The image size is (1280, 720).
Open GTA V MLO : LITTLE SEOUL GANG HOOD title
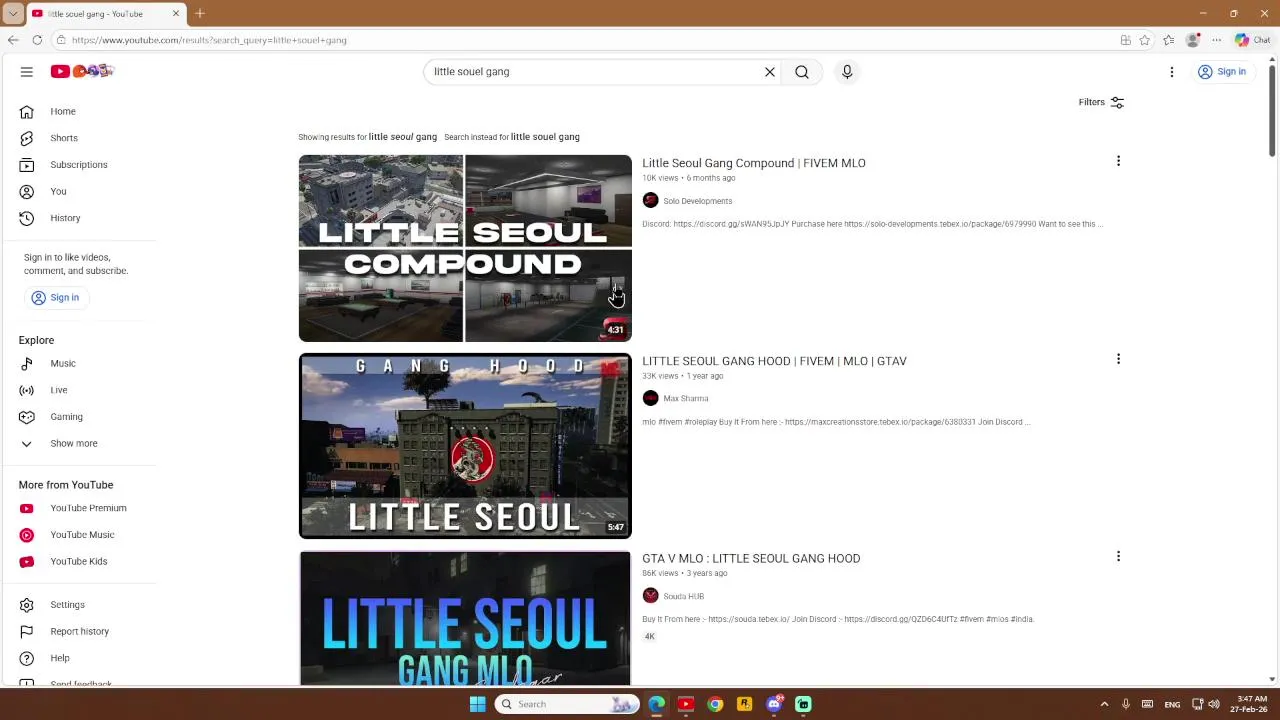751,559
